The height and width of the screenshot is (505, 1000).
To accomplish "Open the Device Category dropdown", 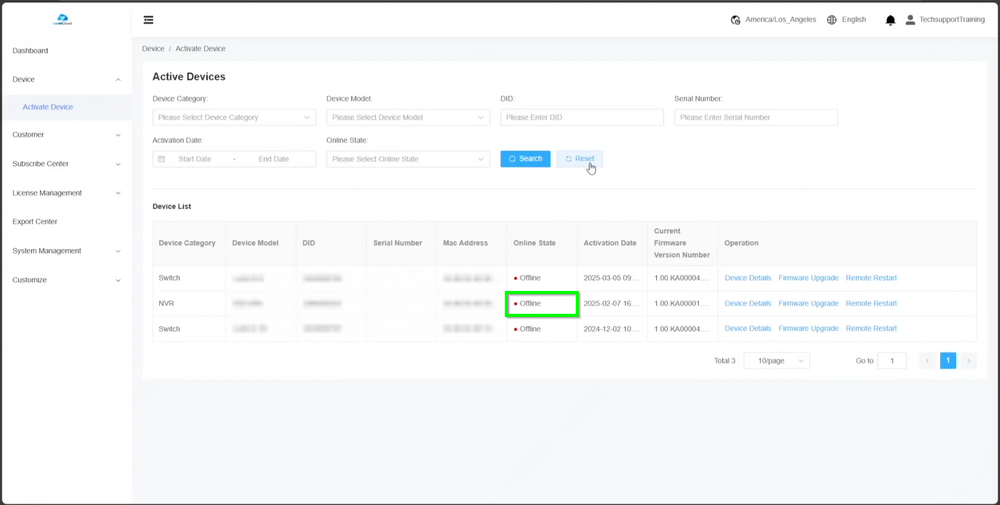I will point(234,117).
